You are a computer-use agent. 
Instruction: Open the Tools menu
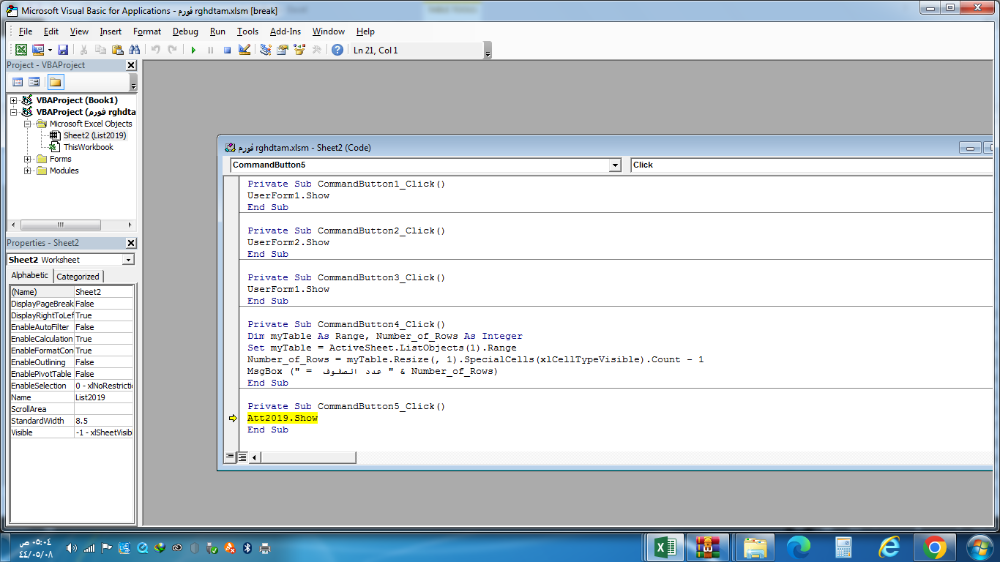pos(247,31)
